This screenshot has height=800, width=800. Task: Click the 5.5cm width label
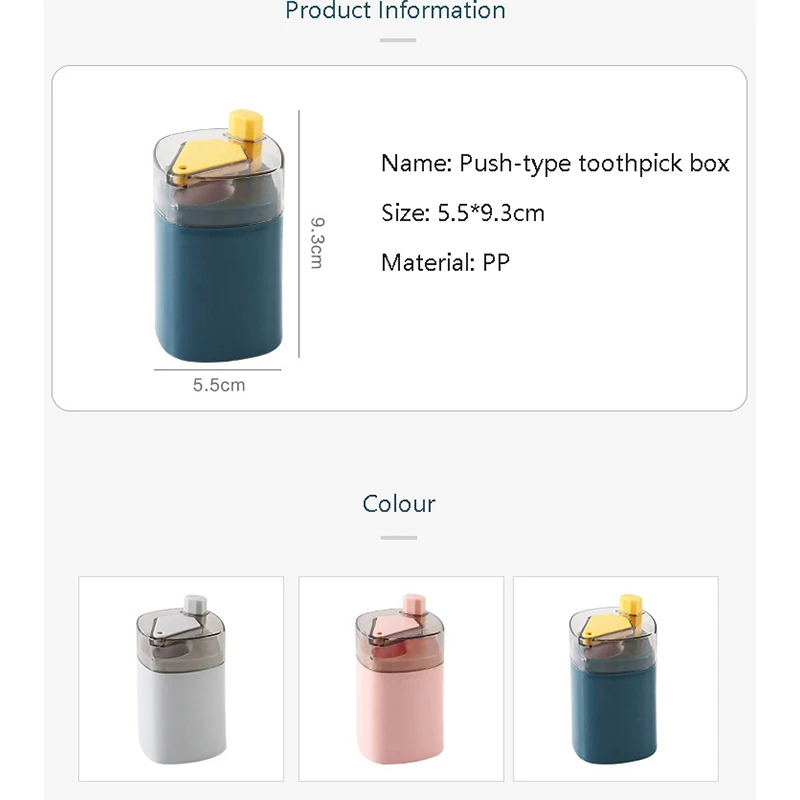(x=219, y=384)
